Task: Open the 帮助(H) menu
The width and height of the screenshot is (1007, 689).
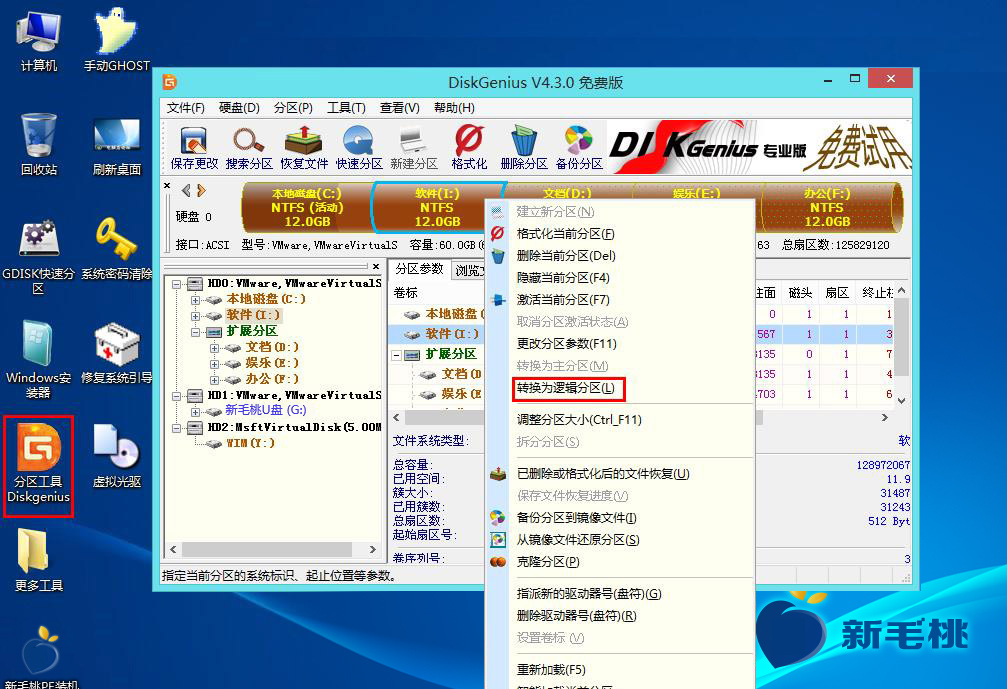Action: click(454, 108)
